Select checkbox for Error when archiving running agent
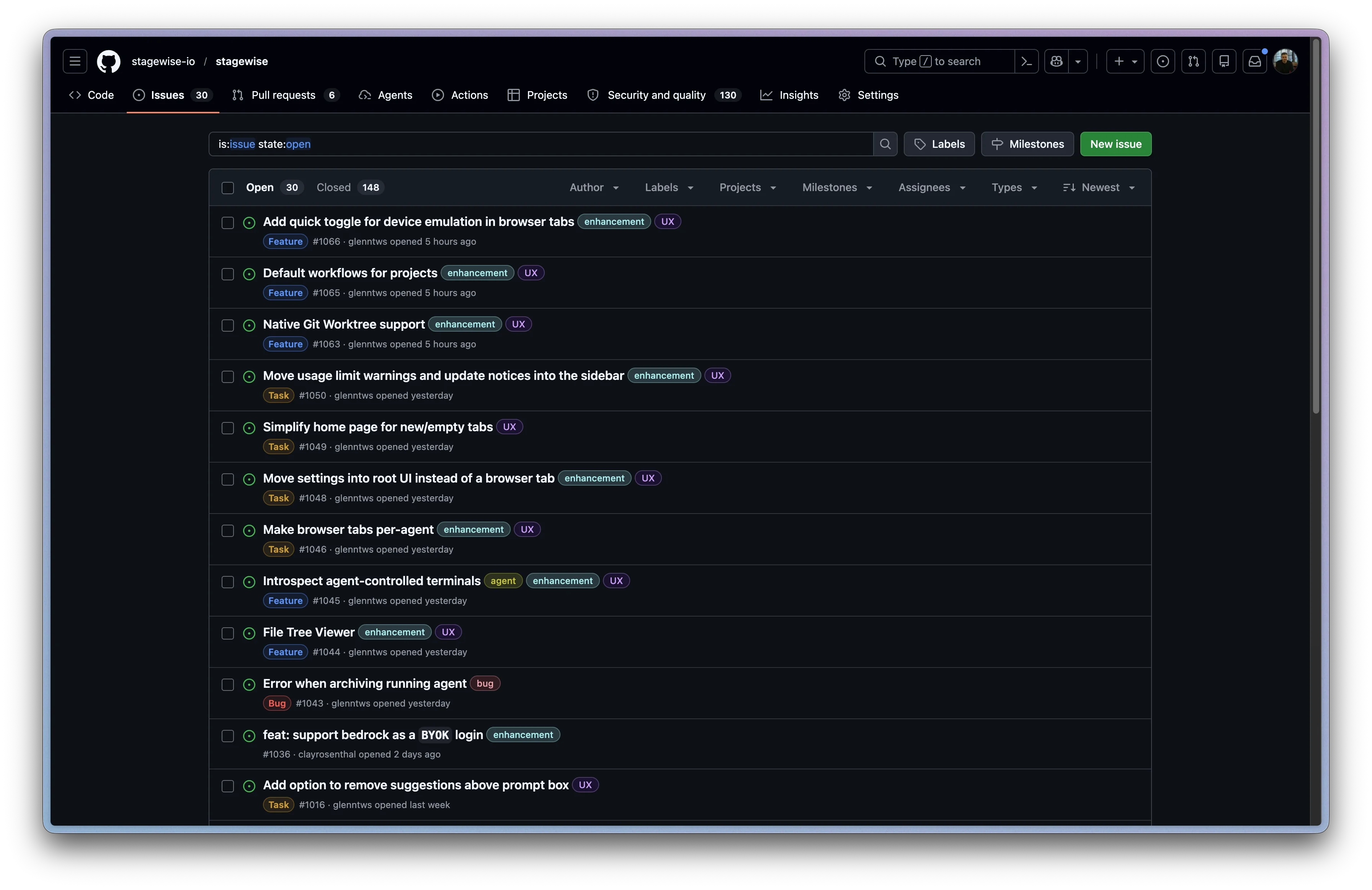Screen dimensions: 1372x890 [228, 685]
